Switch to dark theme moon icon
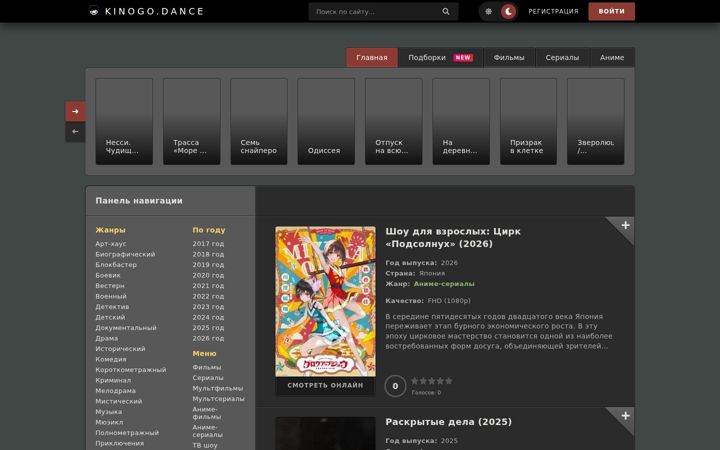This screenshot has width=720, height=450. [508, 11]
